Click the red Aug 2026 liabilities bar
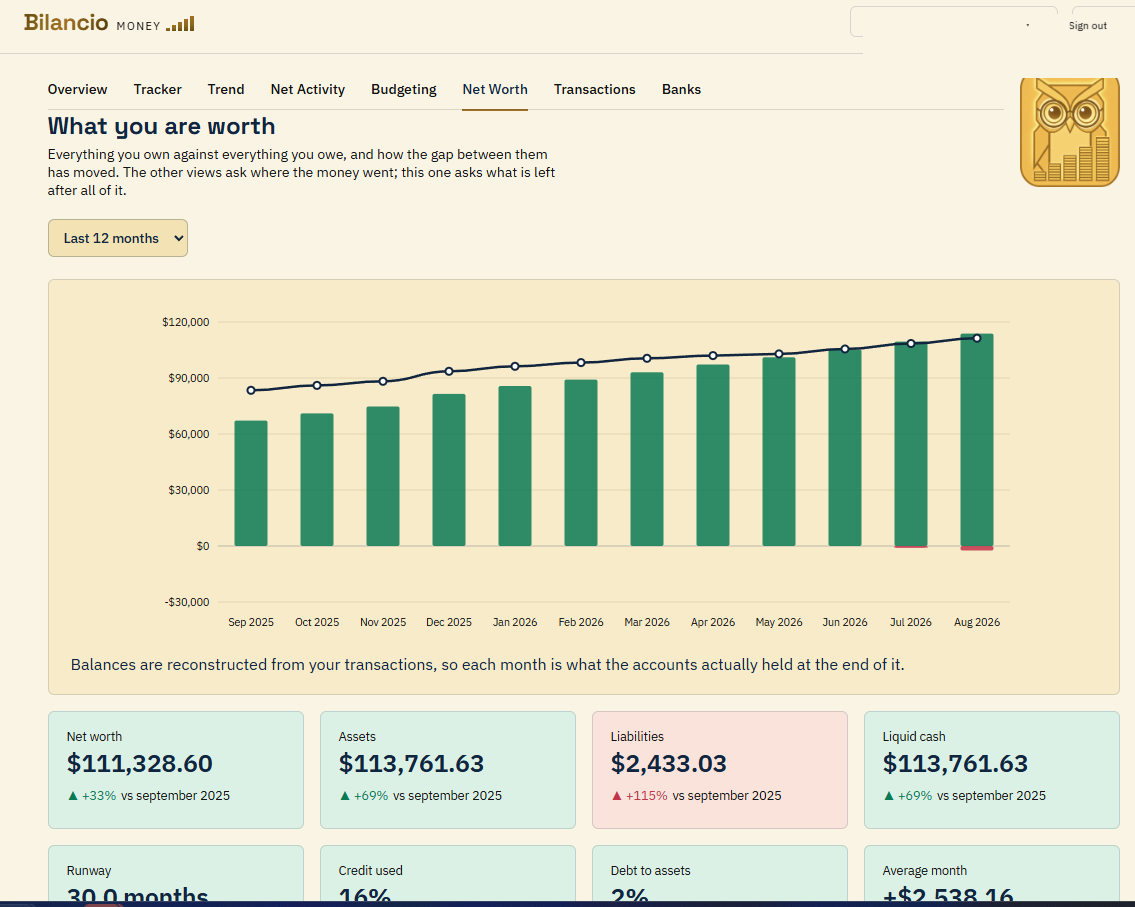The image size is (1135, 907). [977, 548]
